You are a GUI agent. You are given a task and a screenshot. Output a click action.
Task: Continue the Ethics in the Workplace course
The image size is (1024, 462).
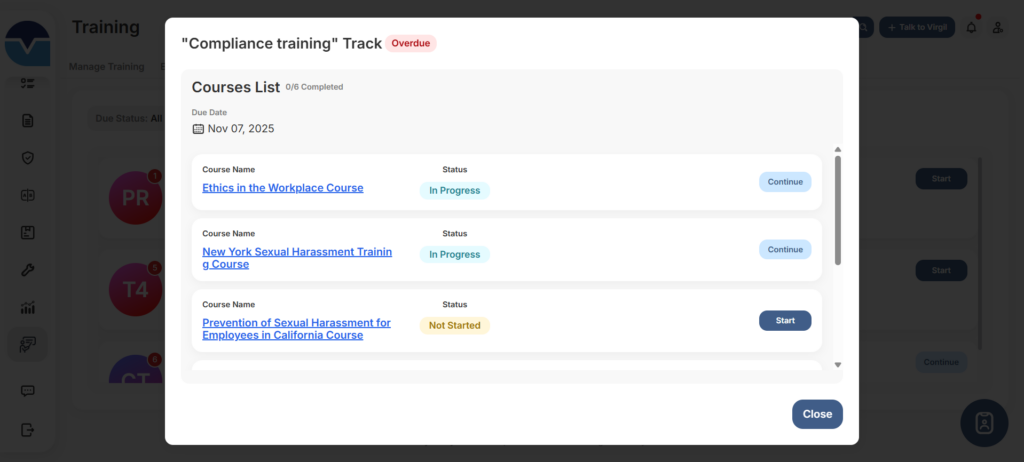click(785, 182)
